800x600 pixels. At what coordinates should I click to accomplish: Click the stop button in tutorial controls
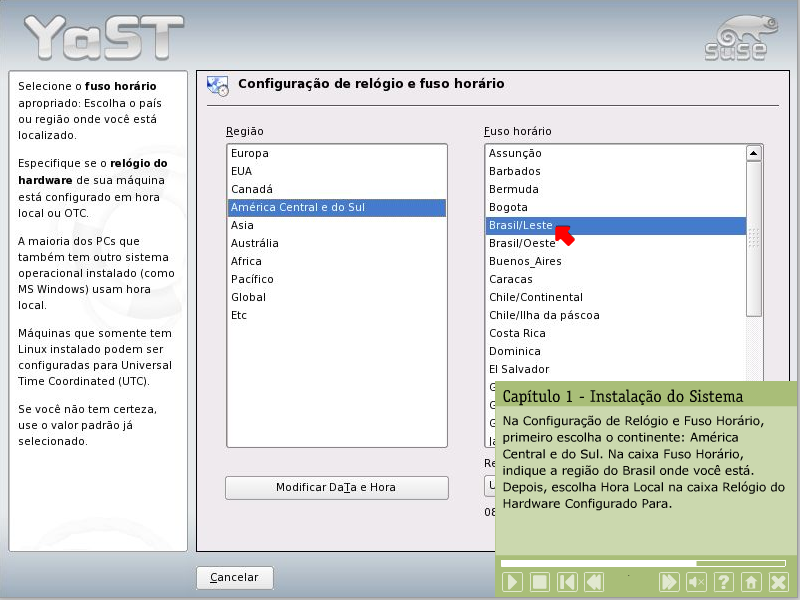pyautogui.click(x=540, y=582)
